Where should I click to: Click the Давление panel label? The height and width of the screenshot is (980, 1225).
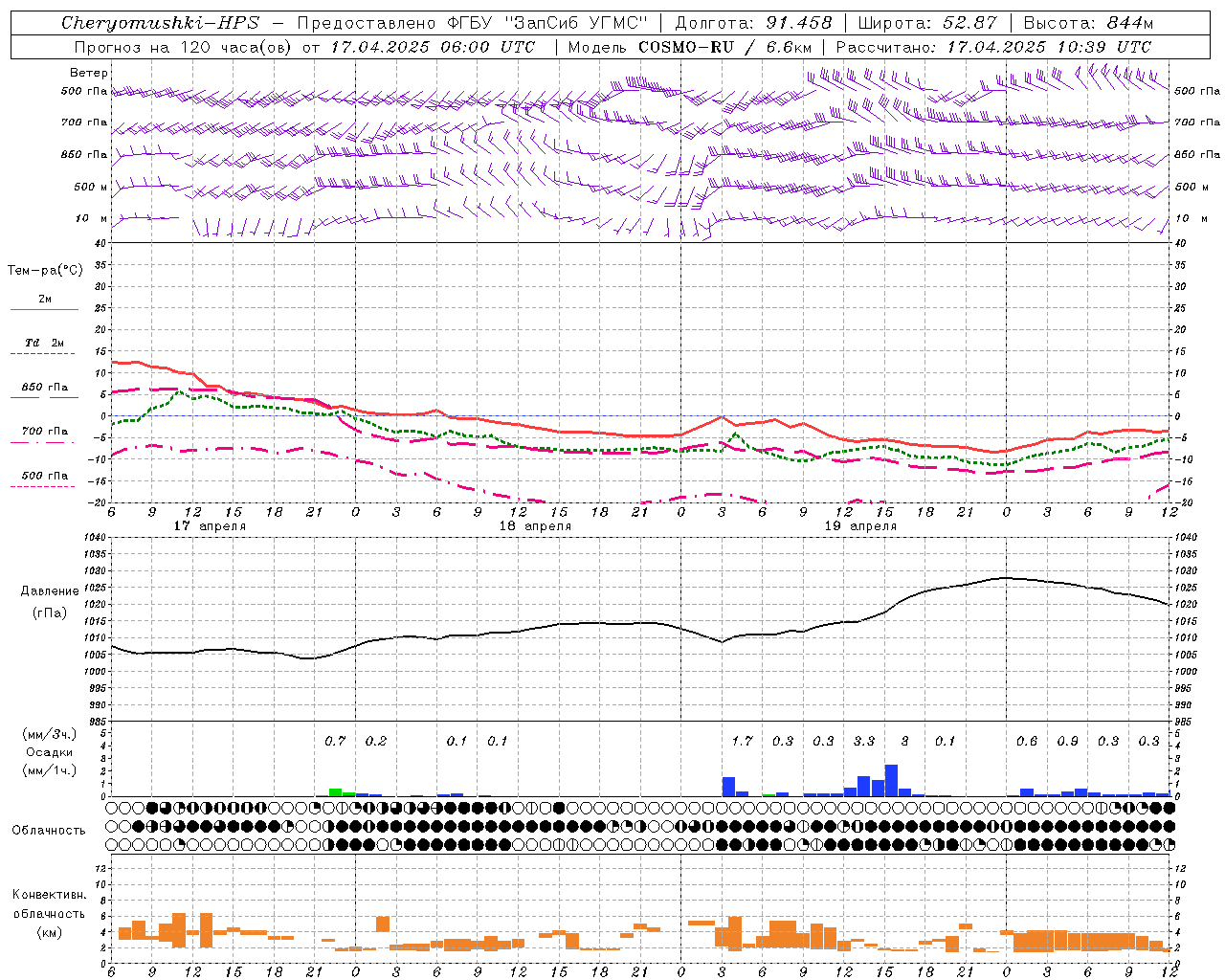[50, 591]
